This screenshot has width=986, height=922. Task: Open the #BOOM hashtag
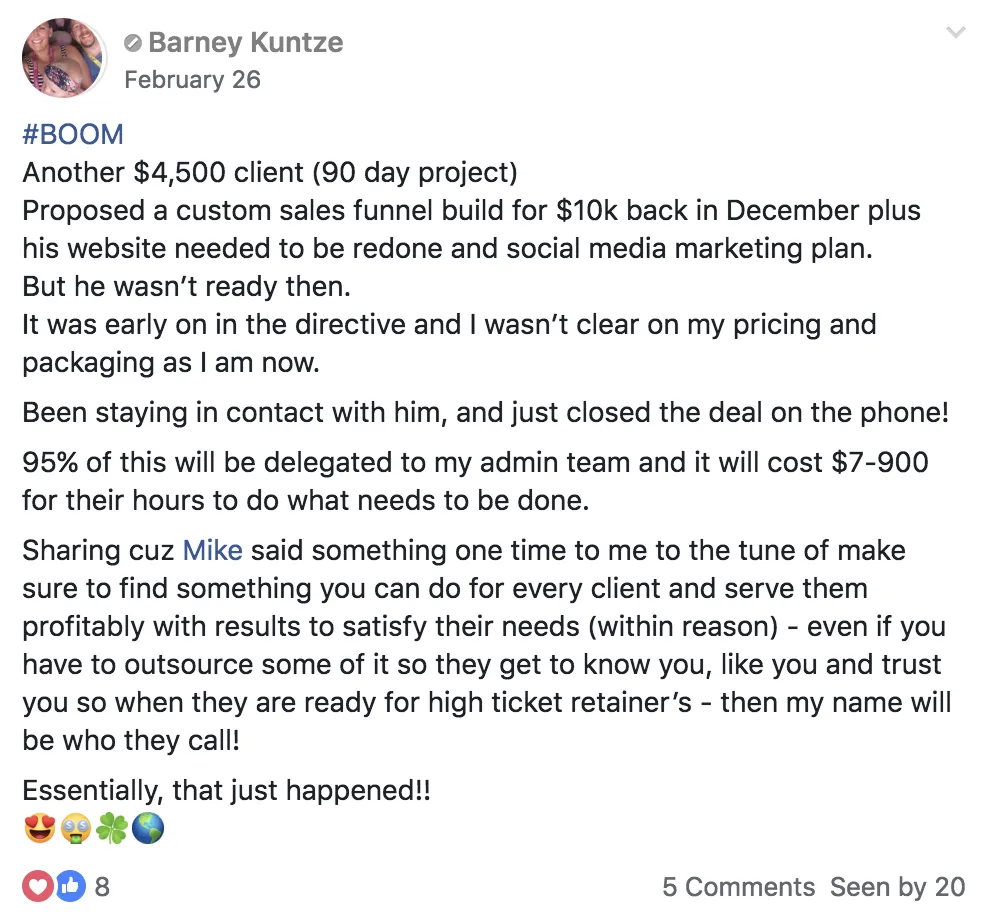click(x=73, y=135)
